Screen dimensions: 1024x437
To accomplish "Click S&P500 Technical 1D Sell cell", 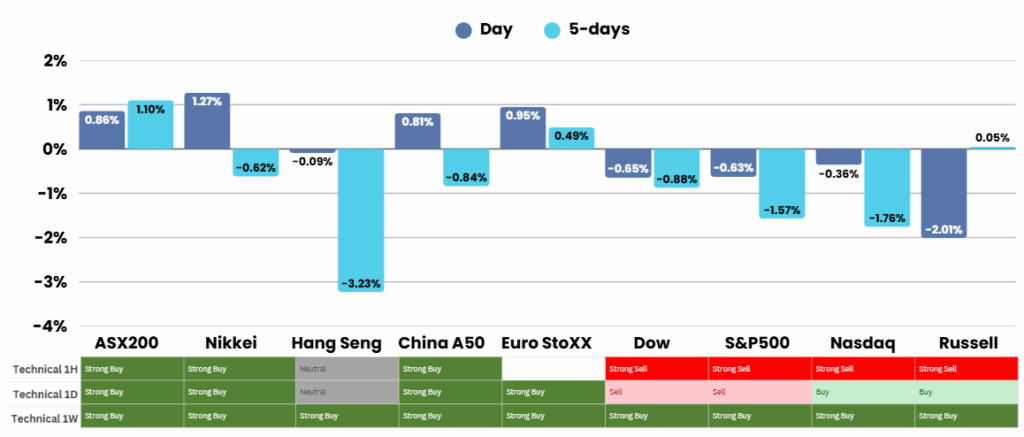I will [x=758, y=392].
